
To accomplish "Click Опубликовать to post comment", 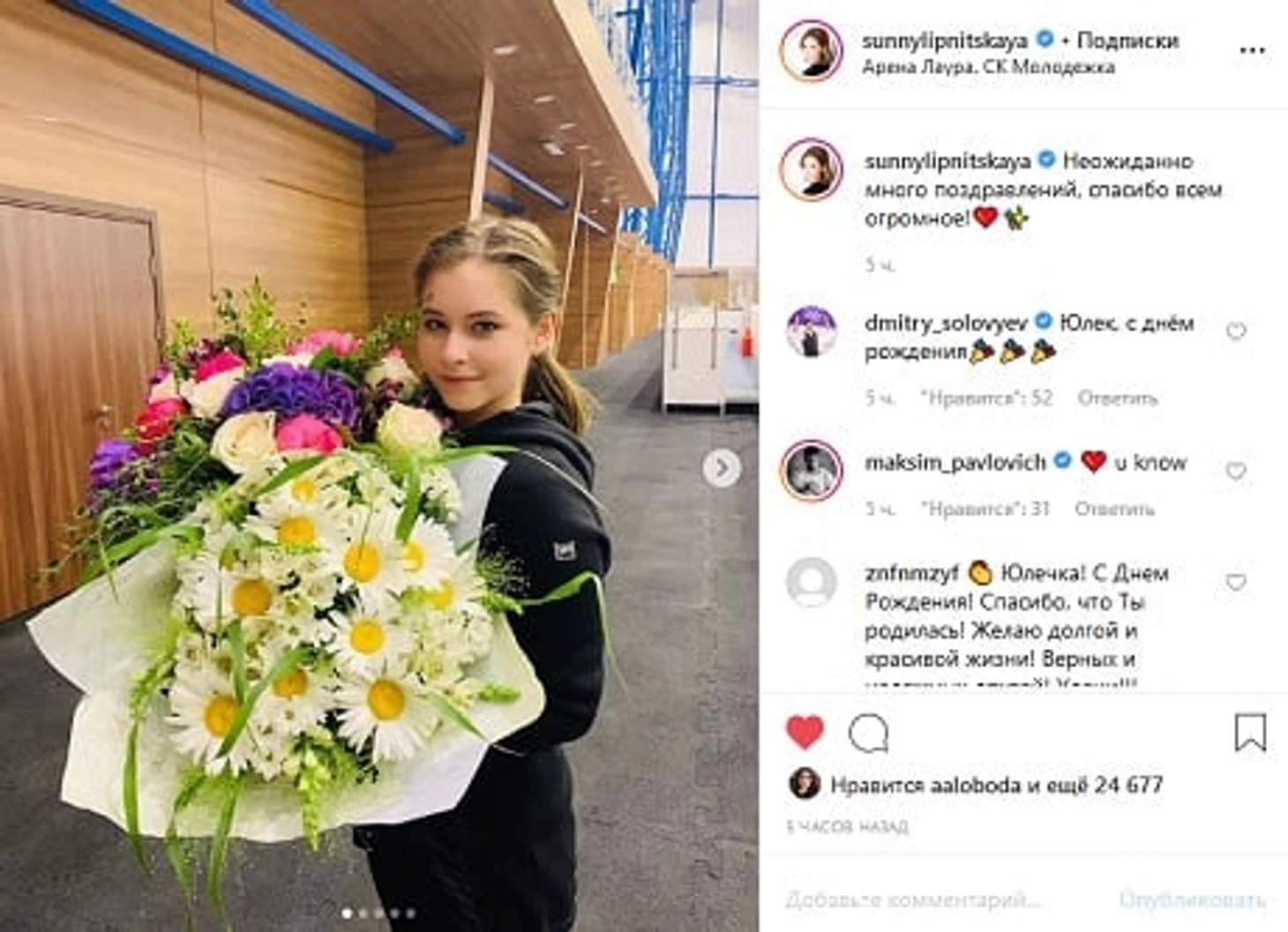I will [1193, 900].
